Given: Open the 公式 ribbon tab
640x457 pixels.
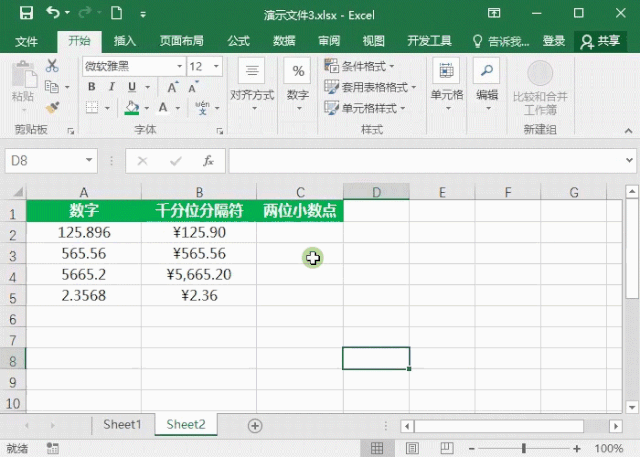Looking at the screenshot, I should click(238, 41).
